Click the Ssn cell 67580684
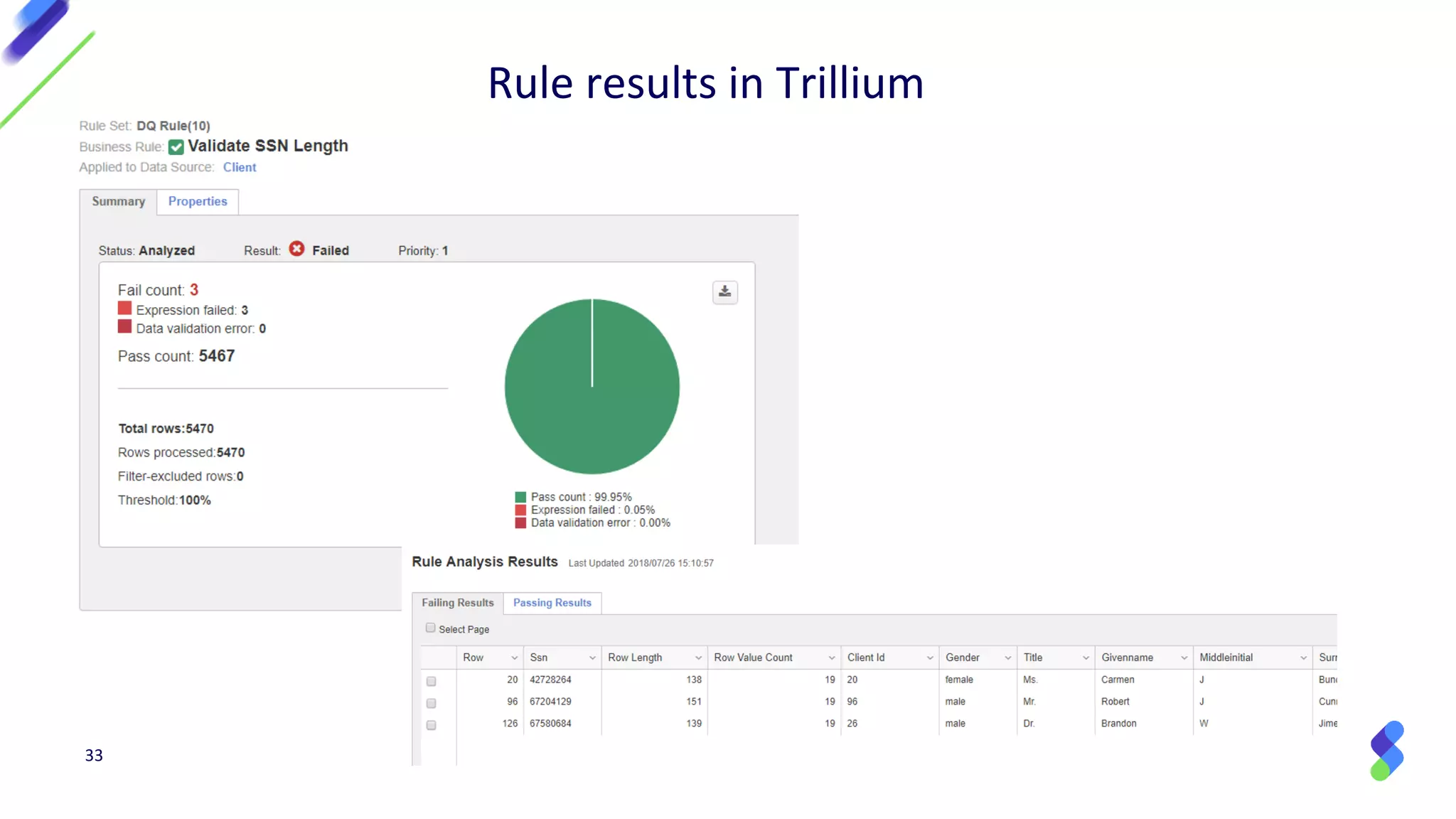The image size is (1456, 819). click(x=550, y=724)
